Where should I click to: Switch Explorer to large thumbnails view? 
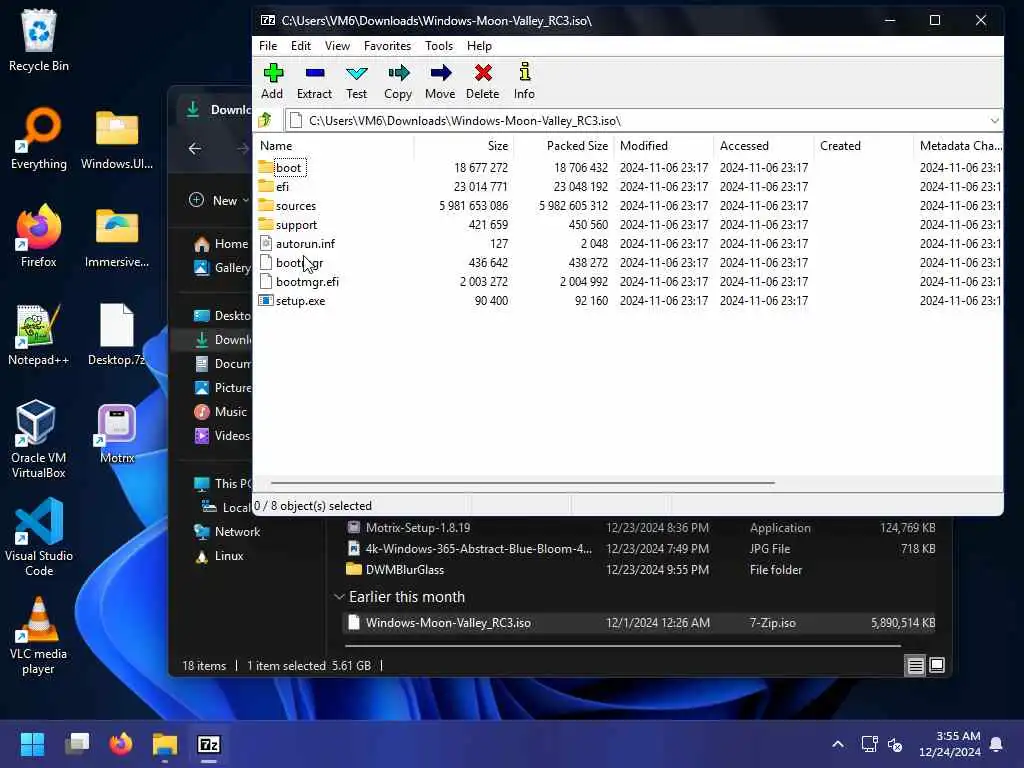coord(937,665)
